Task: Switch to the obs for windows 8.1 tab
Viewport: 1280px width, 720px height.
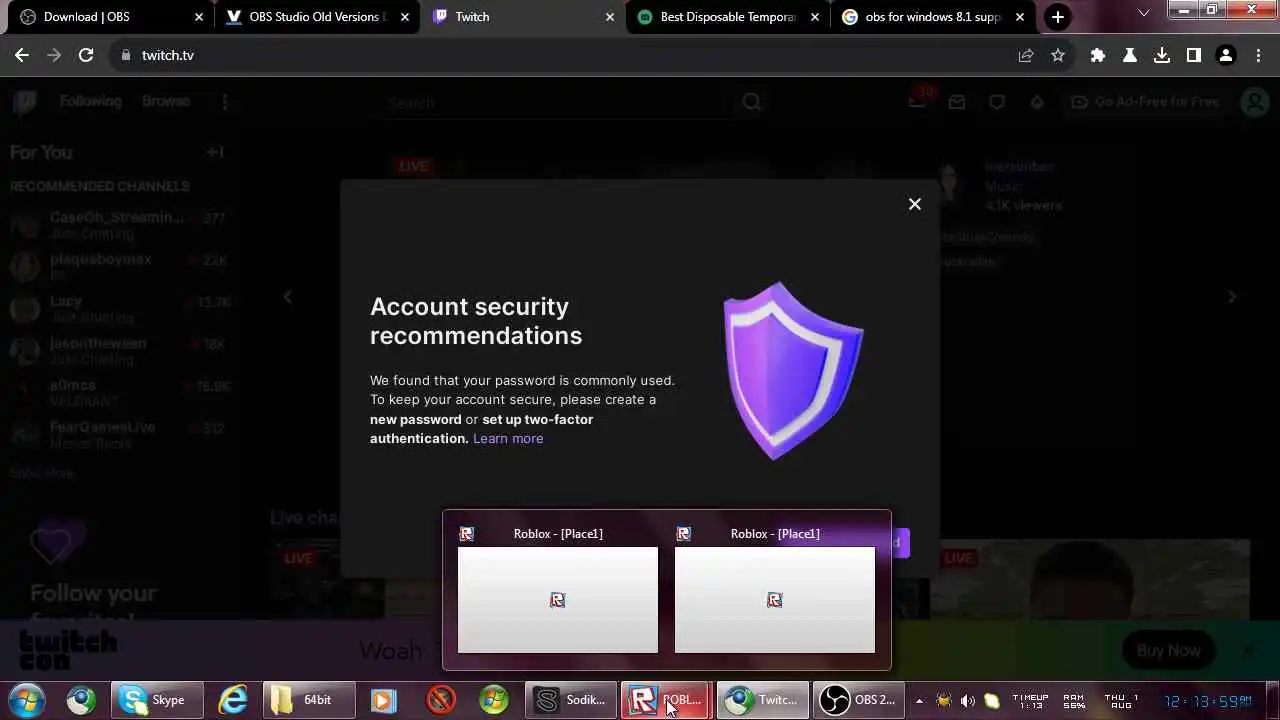Action: point(932,17)
